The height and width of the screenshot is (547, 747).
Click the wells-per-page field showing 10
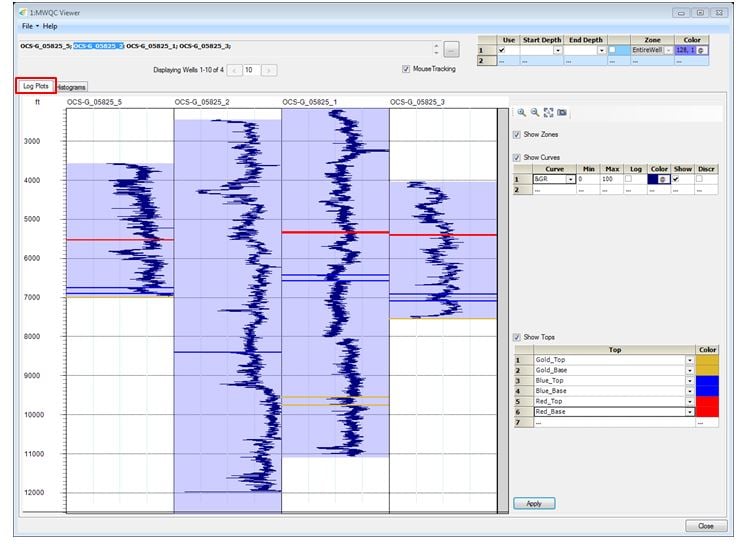click(x=251, y=71)
